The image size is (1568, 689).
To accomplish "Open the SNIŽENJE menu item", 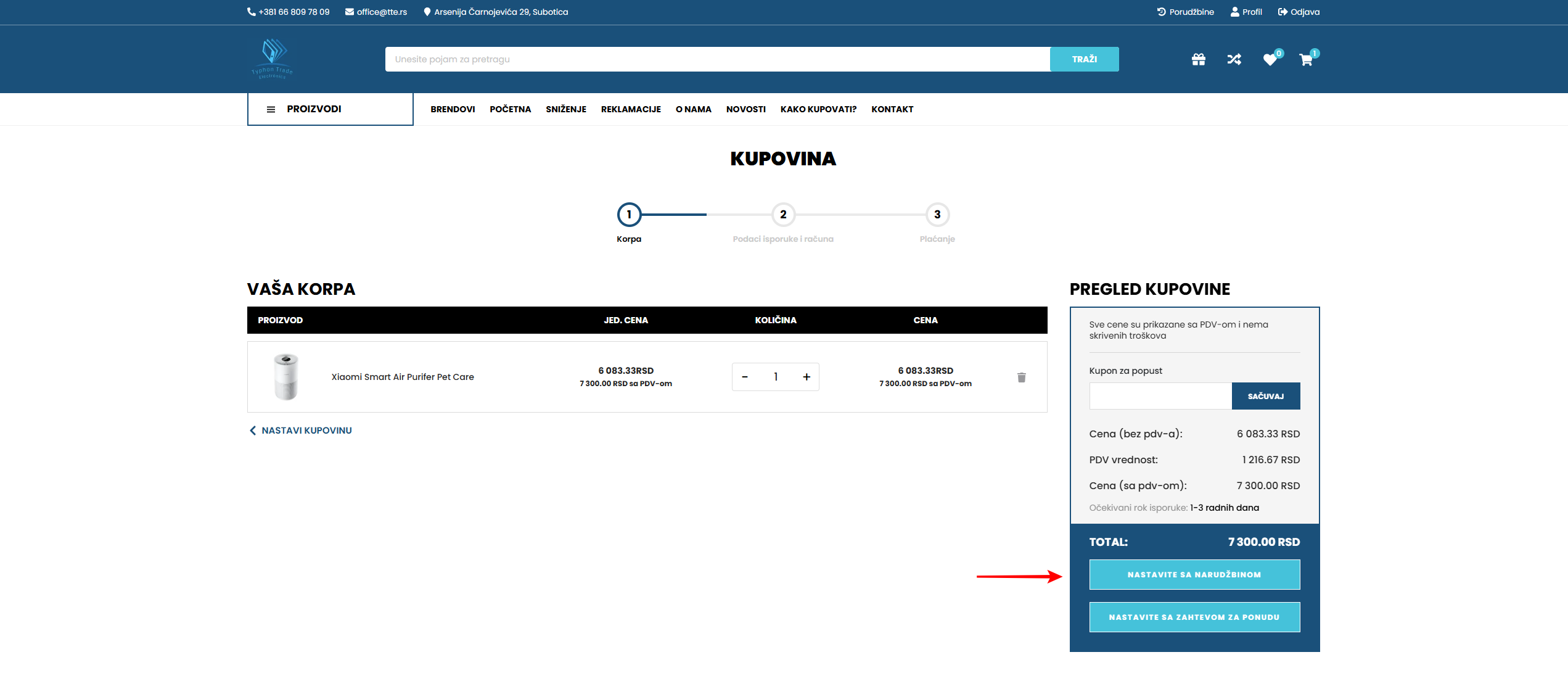I will pyautogui.click(x=565, y=109).
